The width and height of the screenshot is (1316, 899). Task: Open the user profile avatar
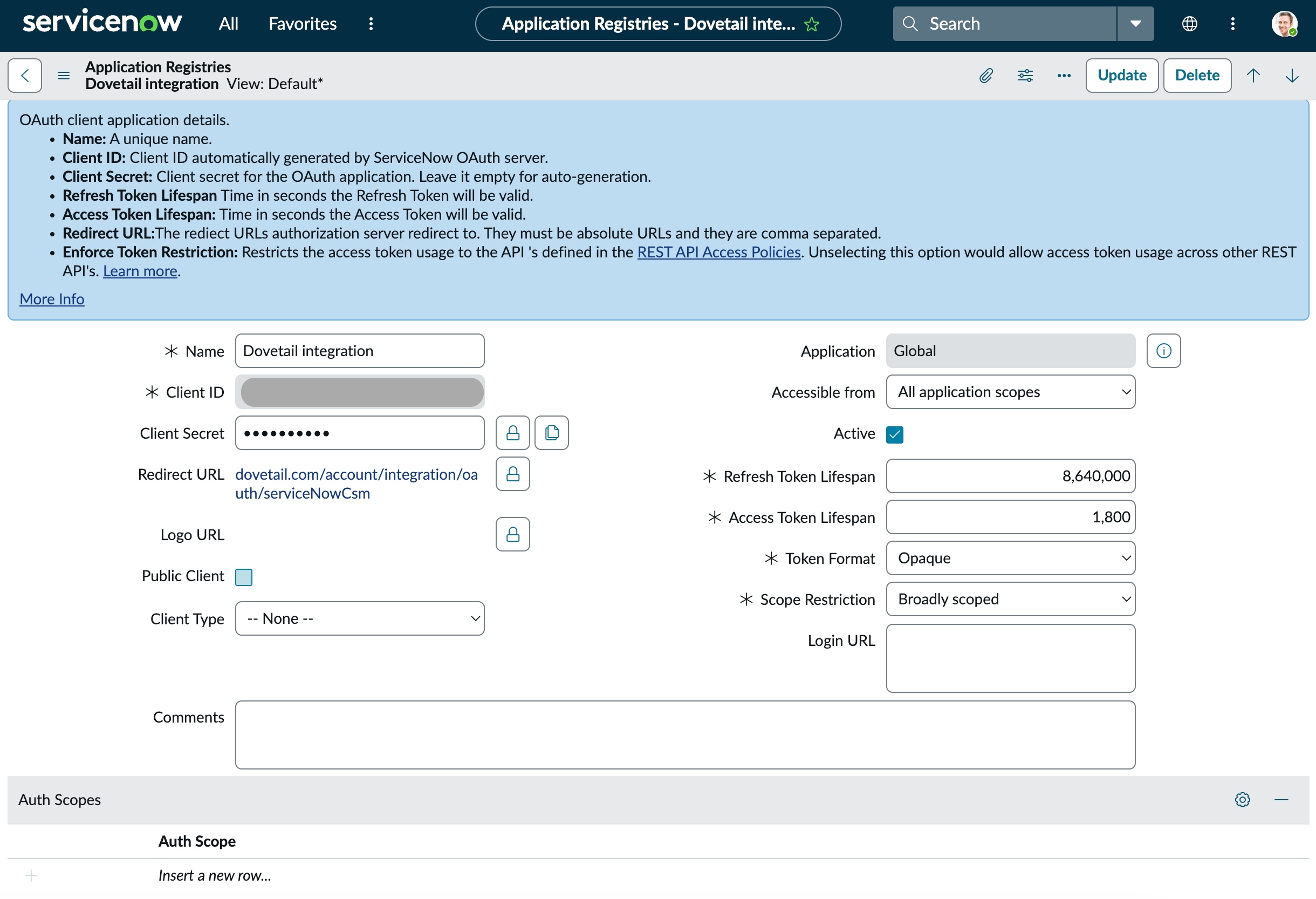coord(1284,24)
